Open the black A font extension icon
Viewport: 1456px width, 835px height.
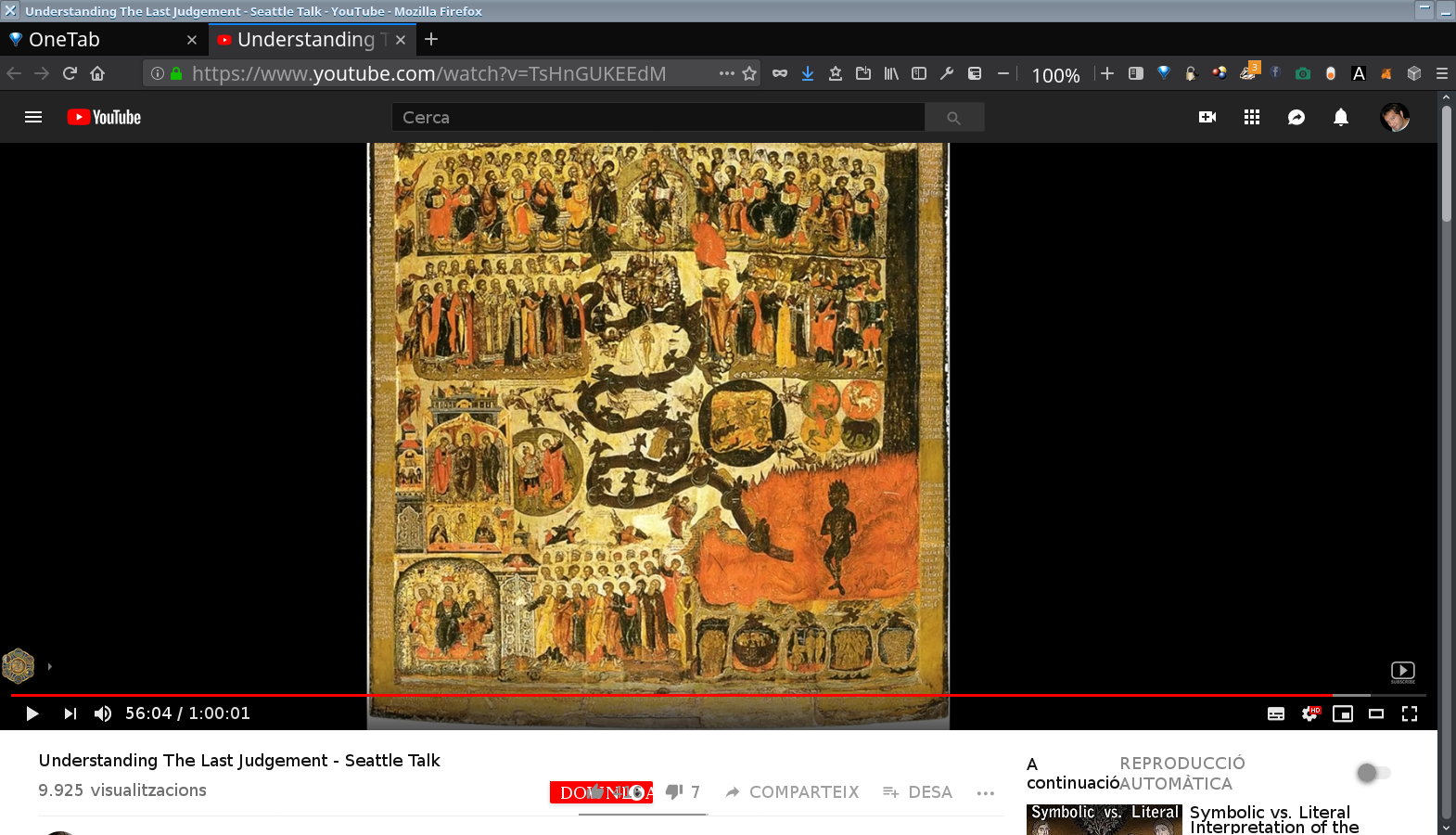(x=1359, y=73)
